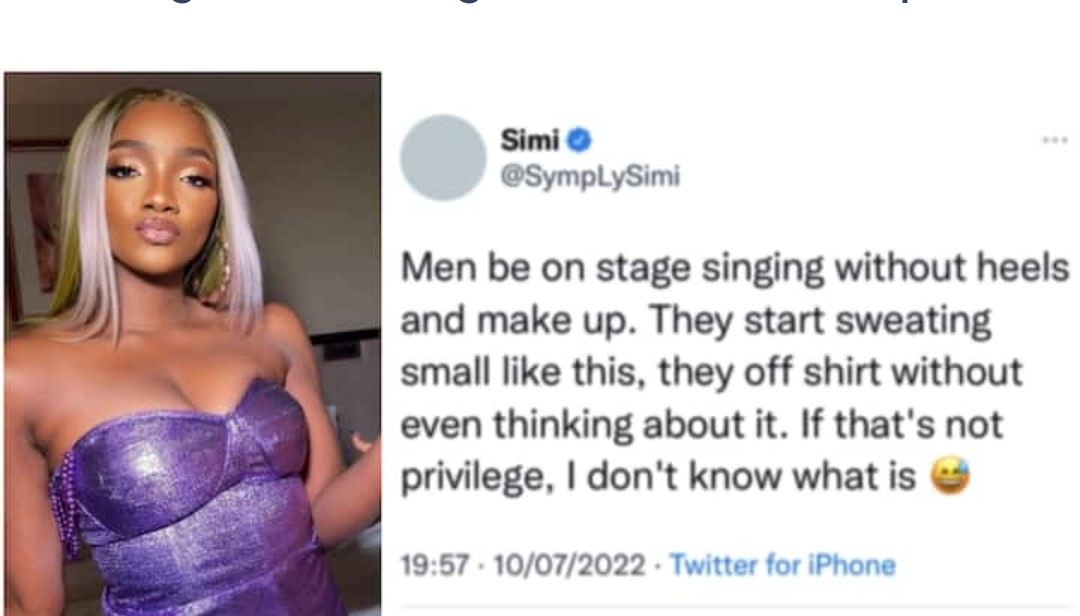Click the gray circular profile avatar
1080x616 pixels.
point(443,157)
